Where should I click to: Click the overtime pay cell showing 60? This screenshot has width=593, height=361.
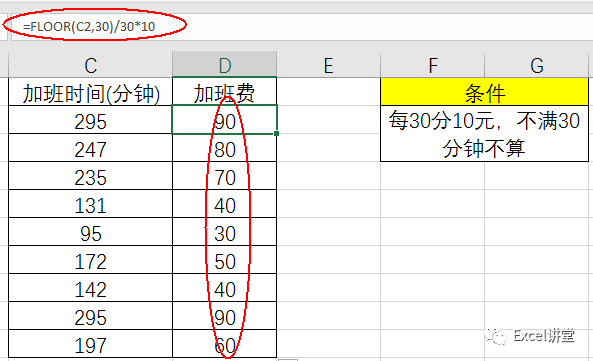(x=225, y=344)
